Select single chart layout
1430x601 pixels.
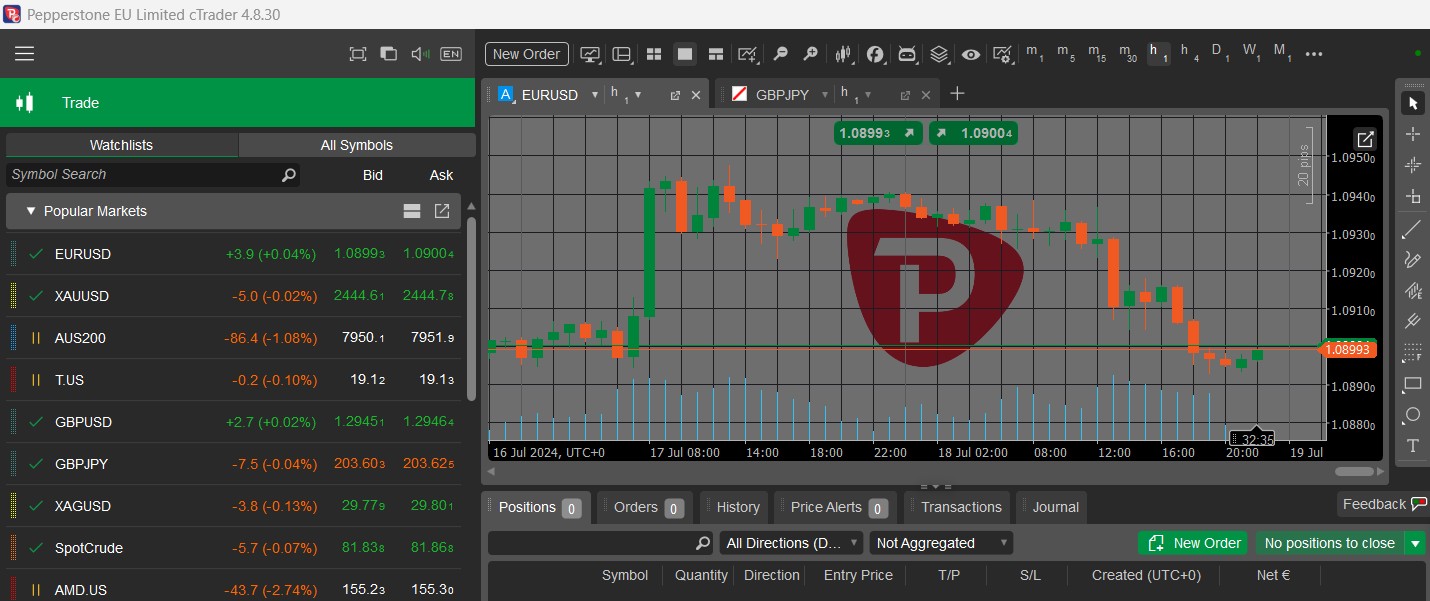(x=685, y=54)
